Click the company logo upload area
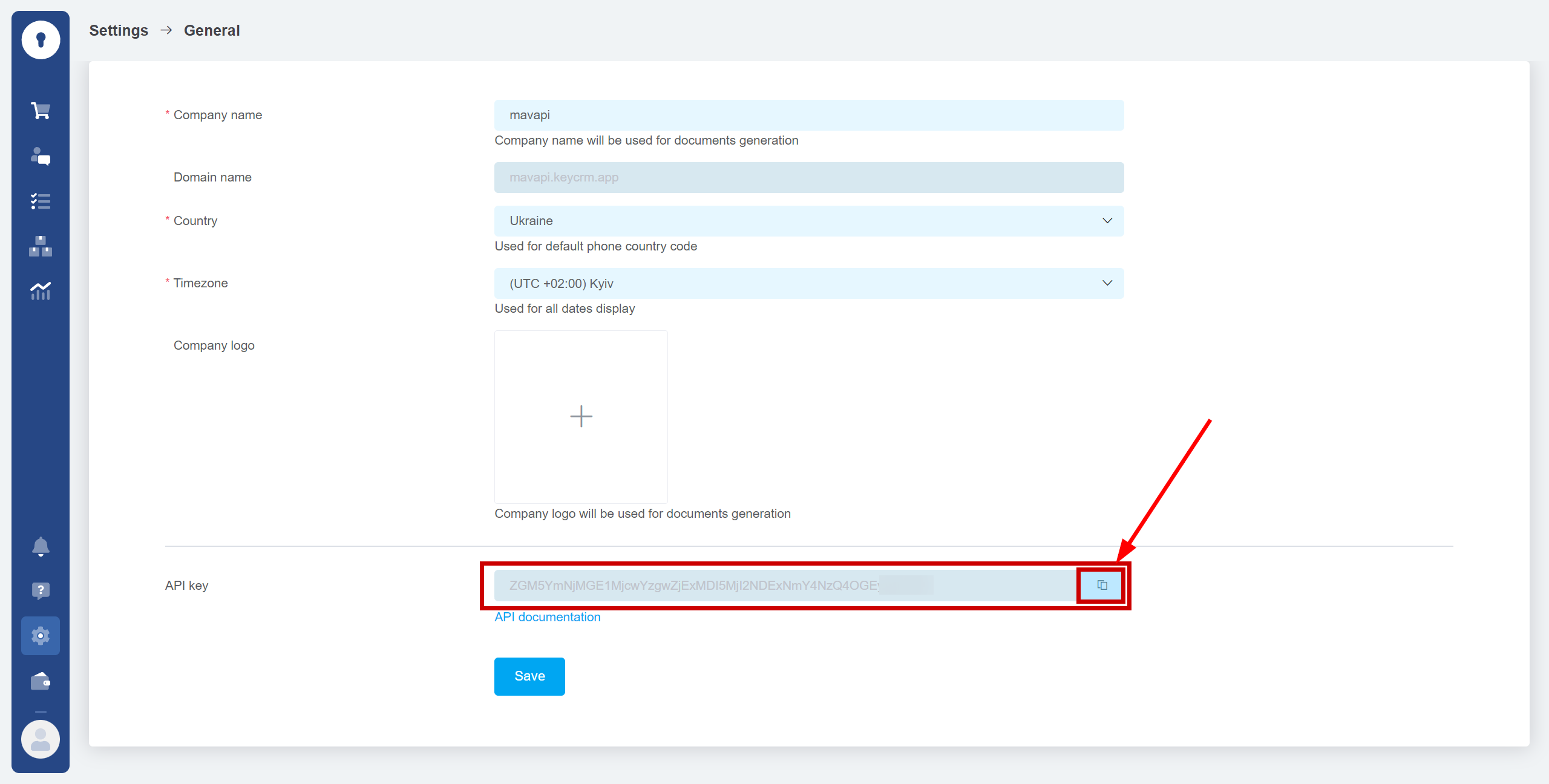Screen dimensions: 1549x784 coord(581,416)
